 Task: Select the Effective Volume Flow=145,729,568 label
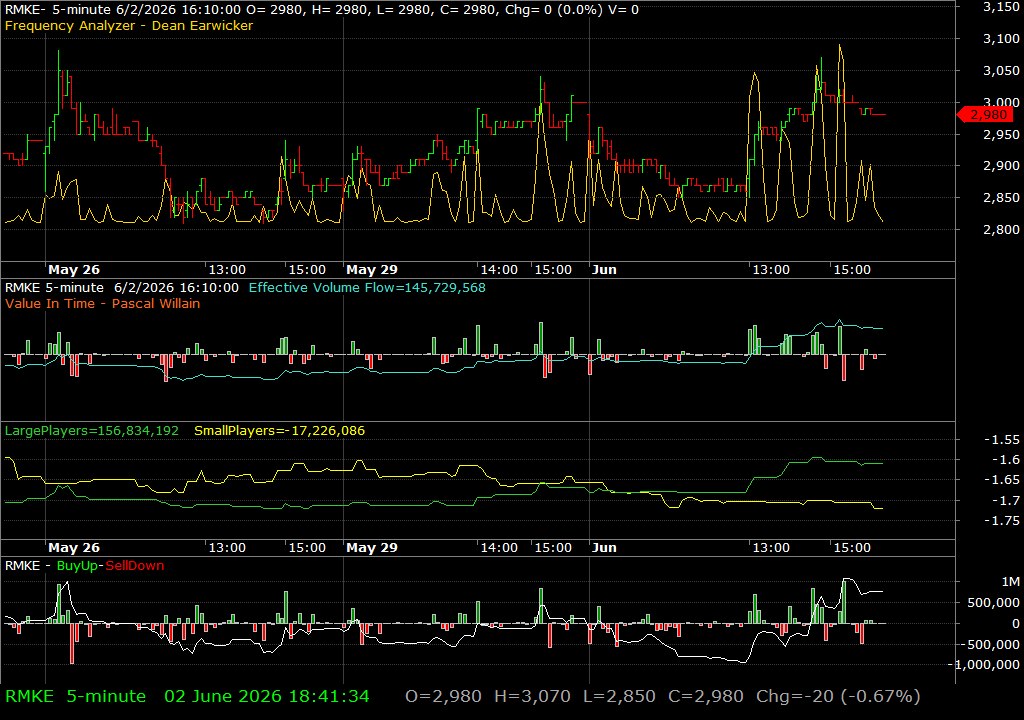click(x=367, y=287)
